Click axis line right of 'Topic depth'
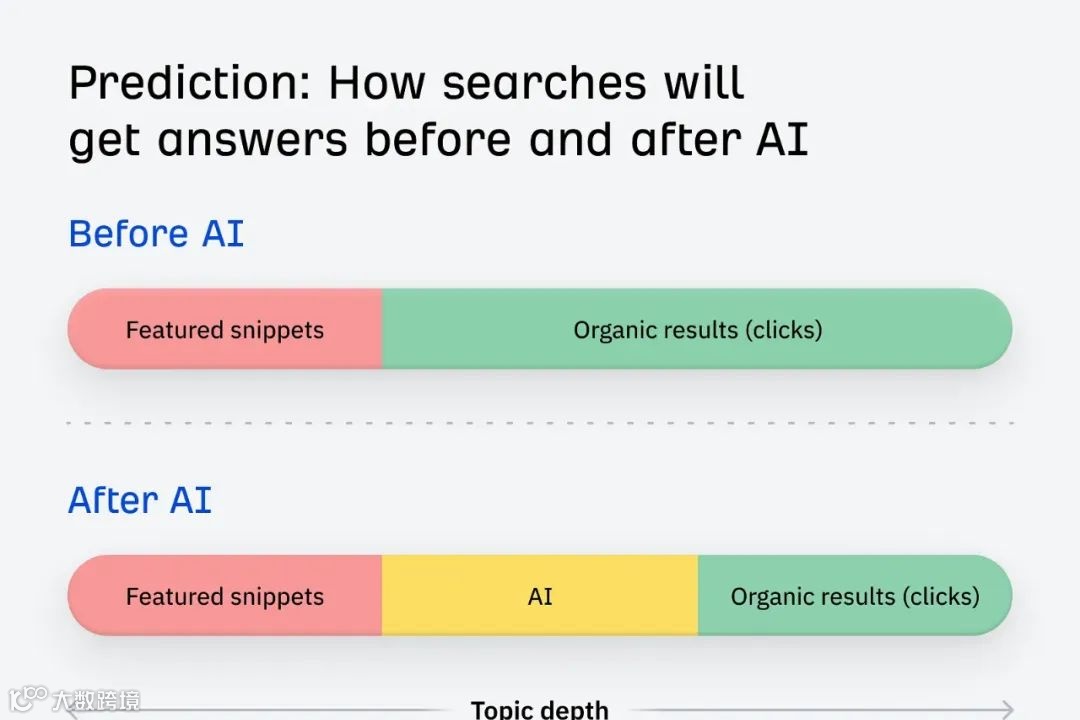The image size is (1080, 720). (800, 711)
